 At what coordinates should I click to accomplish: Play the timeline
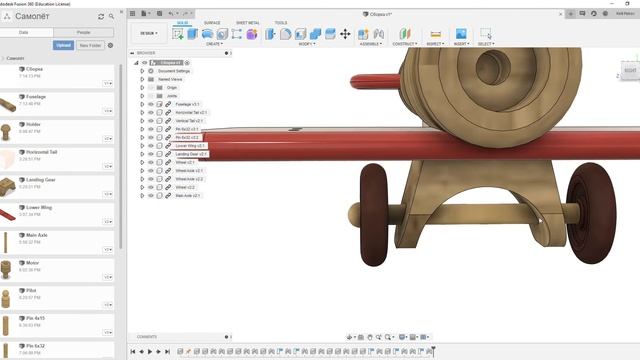150,351
